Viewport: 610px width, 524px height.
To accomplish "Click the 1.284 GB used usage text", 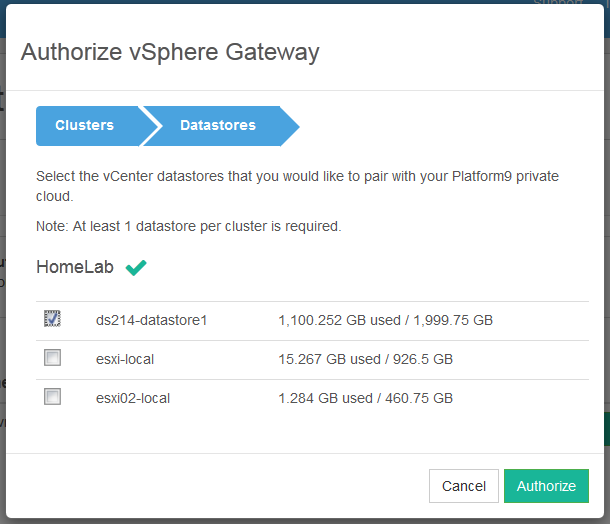I will pos(365,398).
